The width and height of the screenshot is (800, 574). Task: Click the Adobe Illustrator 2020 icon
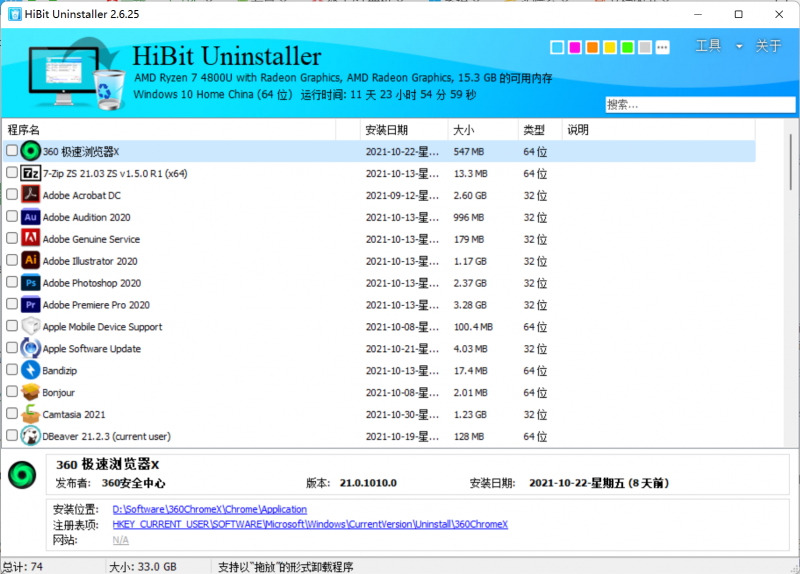tap(31, 261)
